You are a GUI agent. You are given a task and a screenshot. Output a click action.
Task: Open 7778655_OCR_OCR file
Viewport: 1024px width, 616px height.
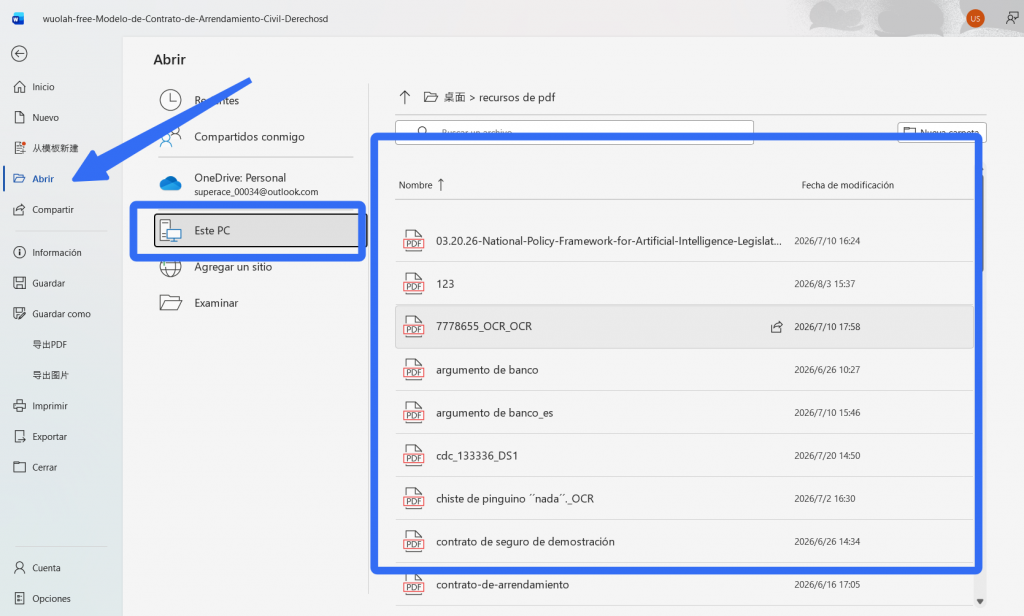pos(684,327)
